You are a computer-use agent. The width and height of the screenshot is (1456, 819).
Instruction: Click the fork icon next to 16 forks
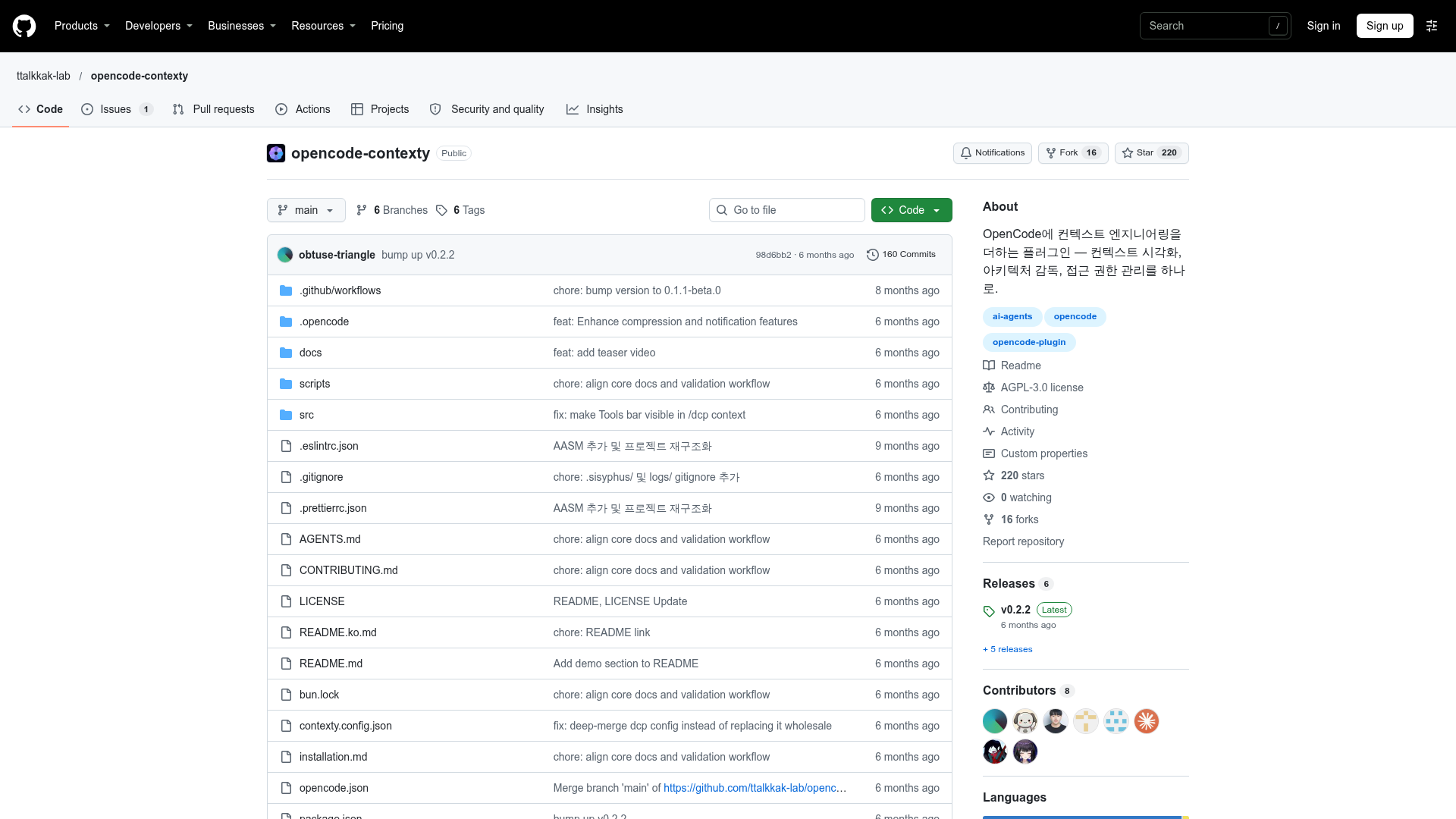click(989, 519)
